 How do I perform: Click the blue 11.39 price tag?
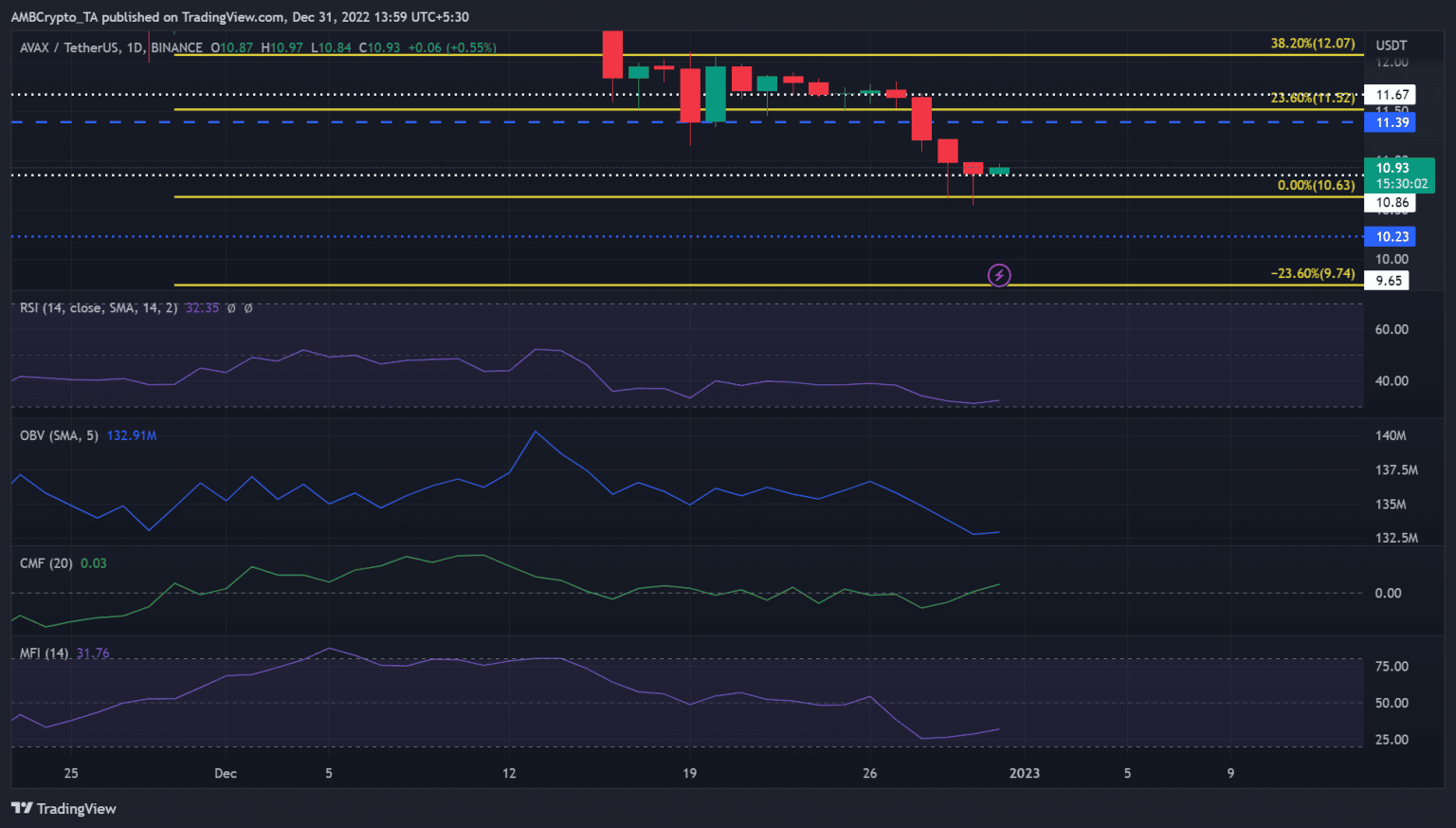[x=1390, y=122]
